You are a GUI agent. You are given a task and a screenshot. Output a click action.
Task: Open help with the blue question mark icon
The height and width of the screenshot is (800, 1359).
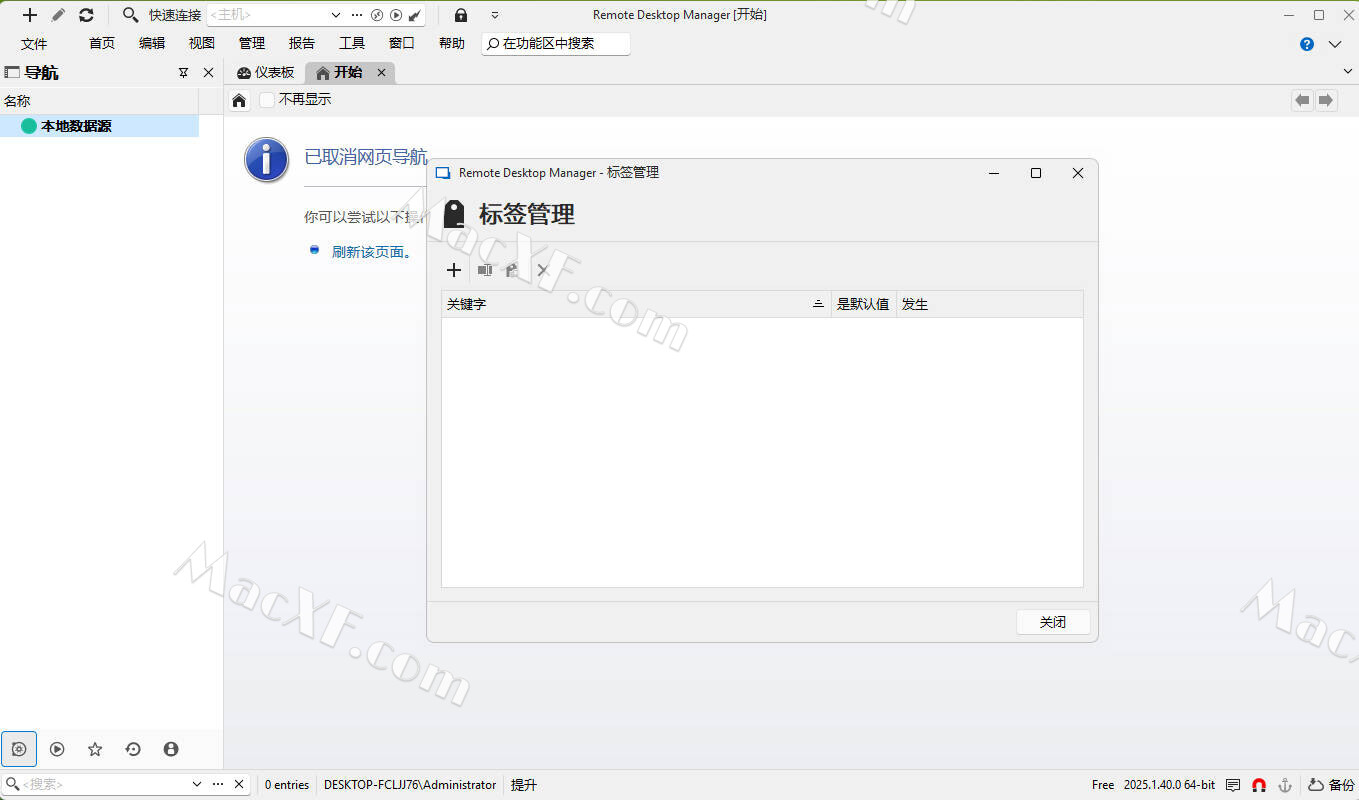pos(1307,44)
